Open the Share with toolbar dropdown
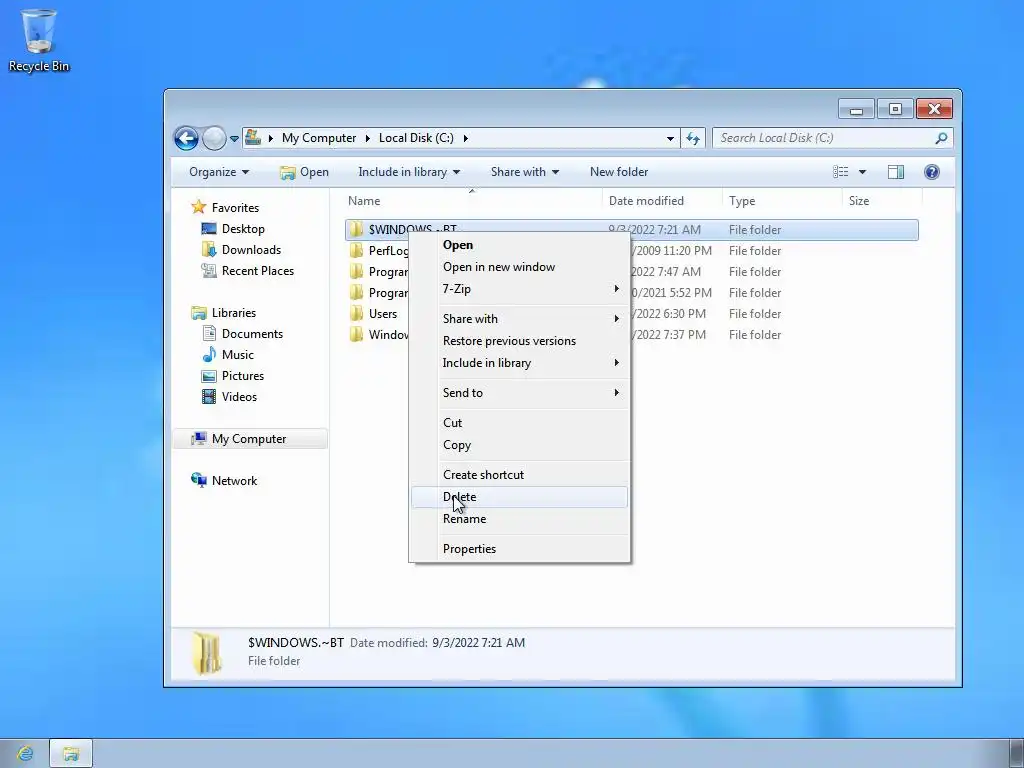 (525, 172)
